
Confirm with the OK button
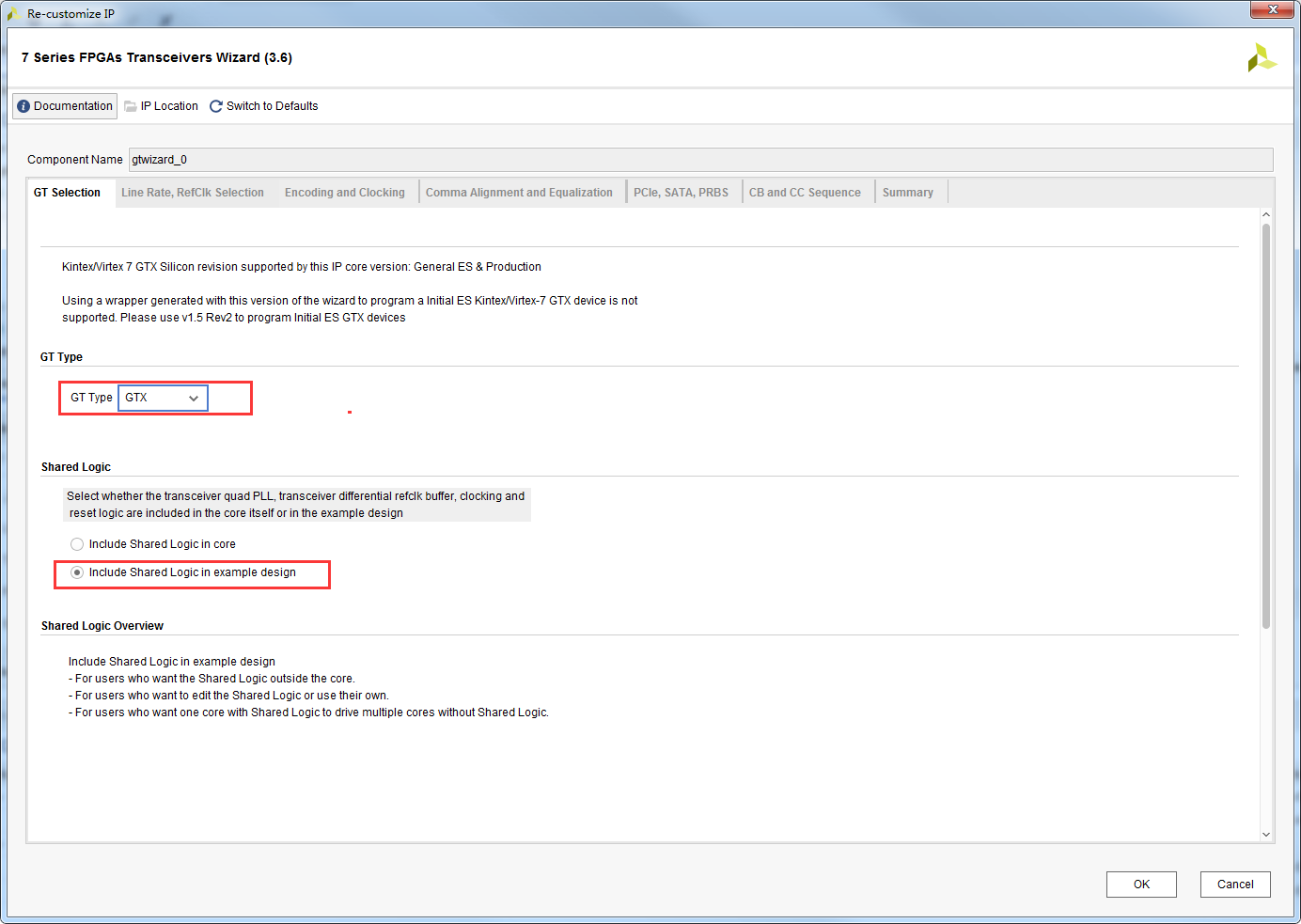click(1141, 885)
